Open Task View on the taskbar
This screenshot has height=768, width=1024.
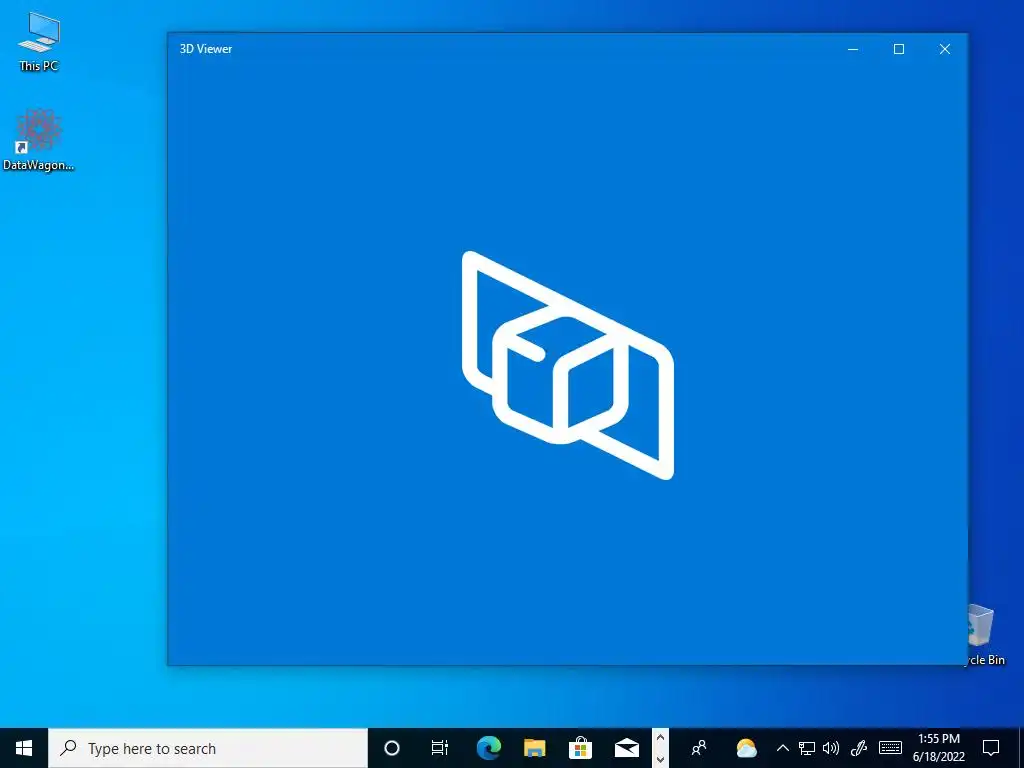440,748
